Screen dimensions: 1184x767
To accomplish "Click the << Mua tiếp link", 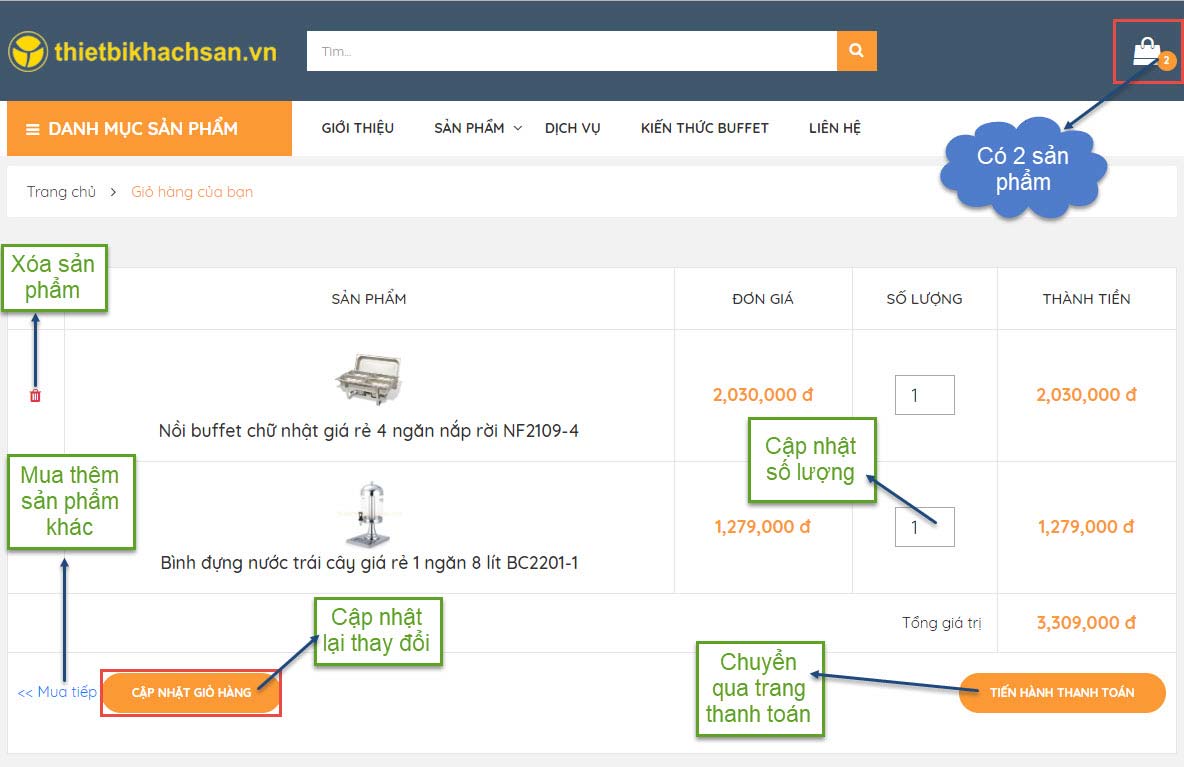I will click(x=57, y=692).
